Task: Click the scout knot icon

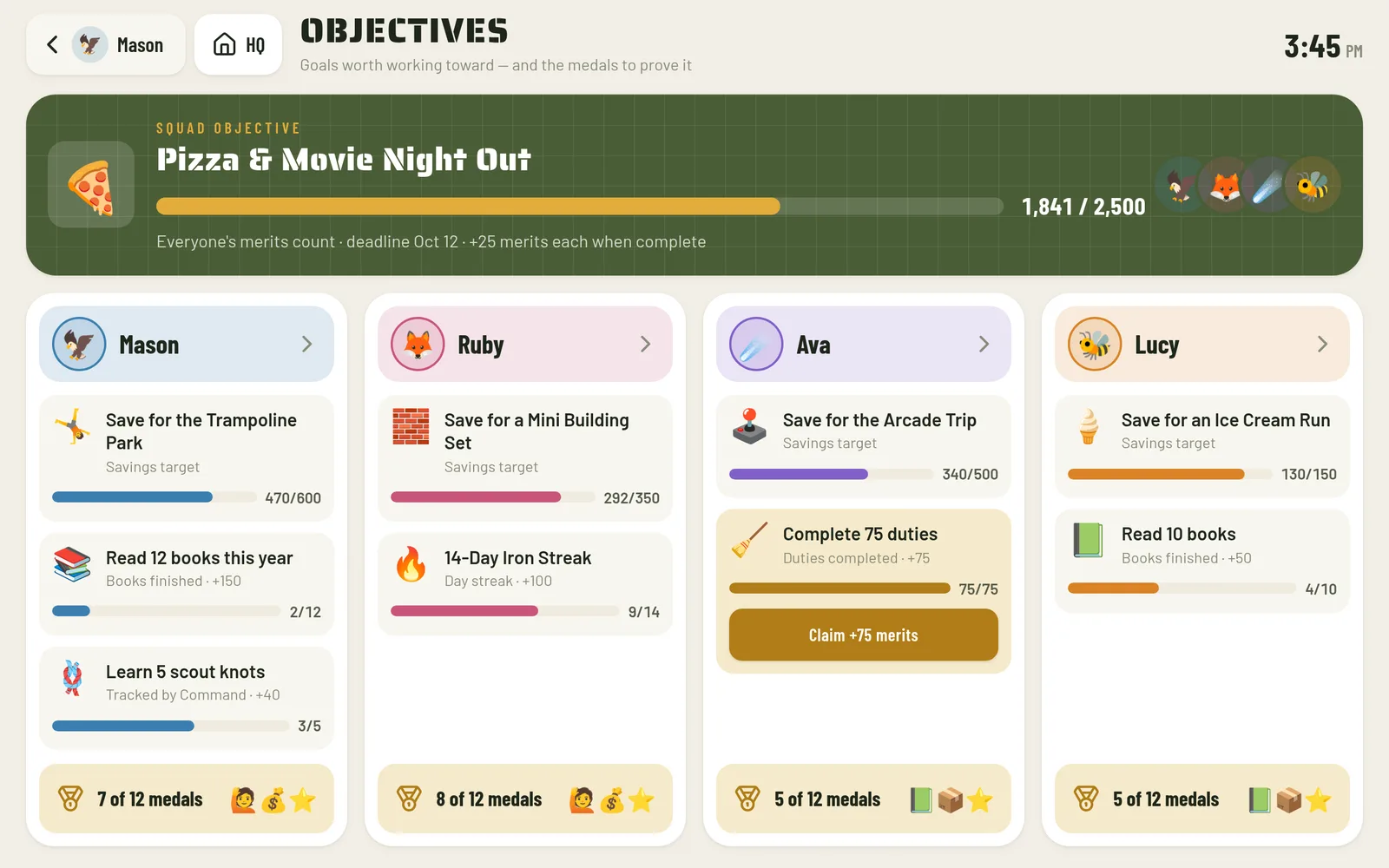Action: point(72,678)
